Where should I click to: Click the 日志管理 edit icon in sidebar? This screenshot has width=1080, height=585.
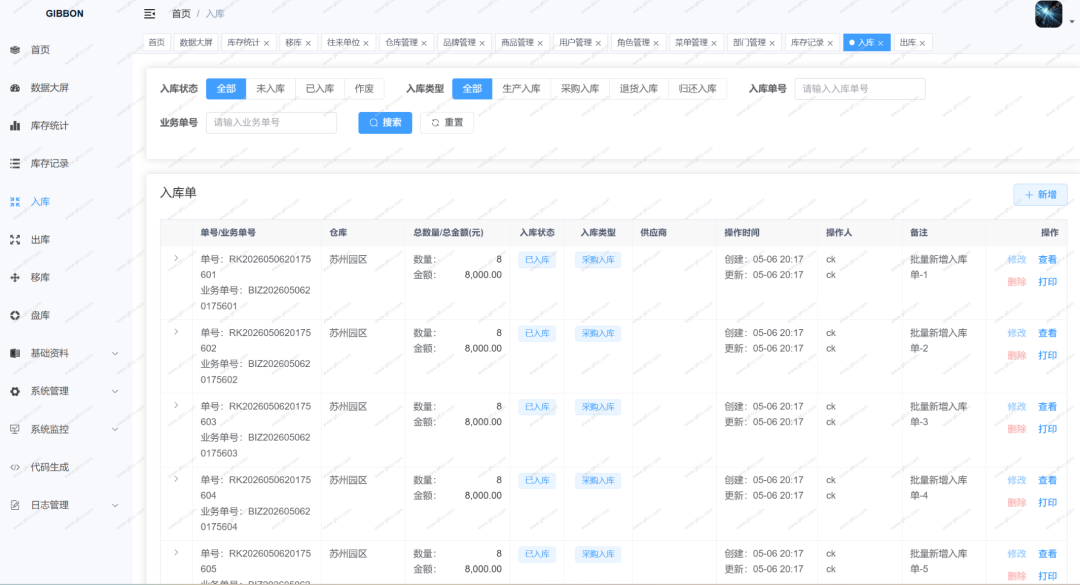point(15,504)
